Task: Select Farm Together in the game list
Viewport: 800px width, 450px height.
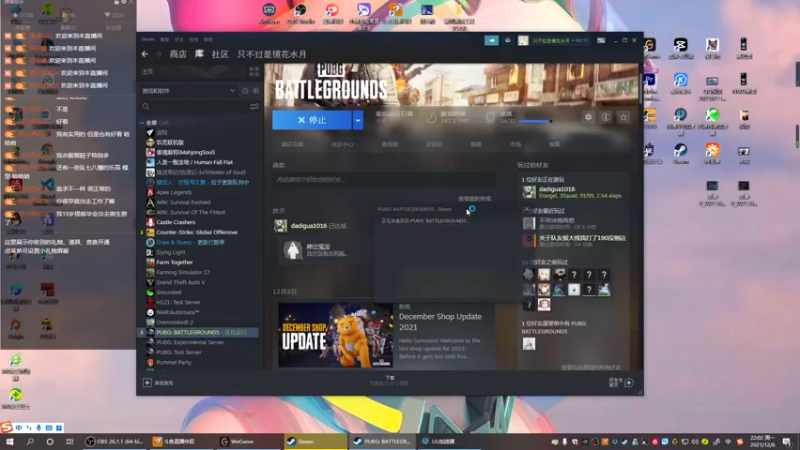Action: [174, 262]
